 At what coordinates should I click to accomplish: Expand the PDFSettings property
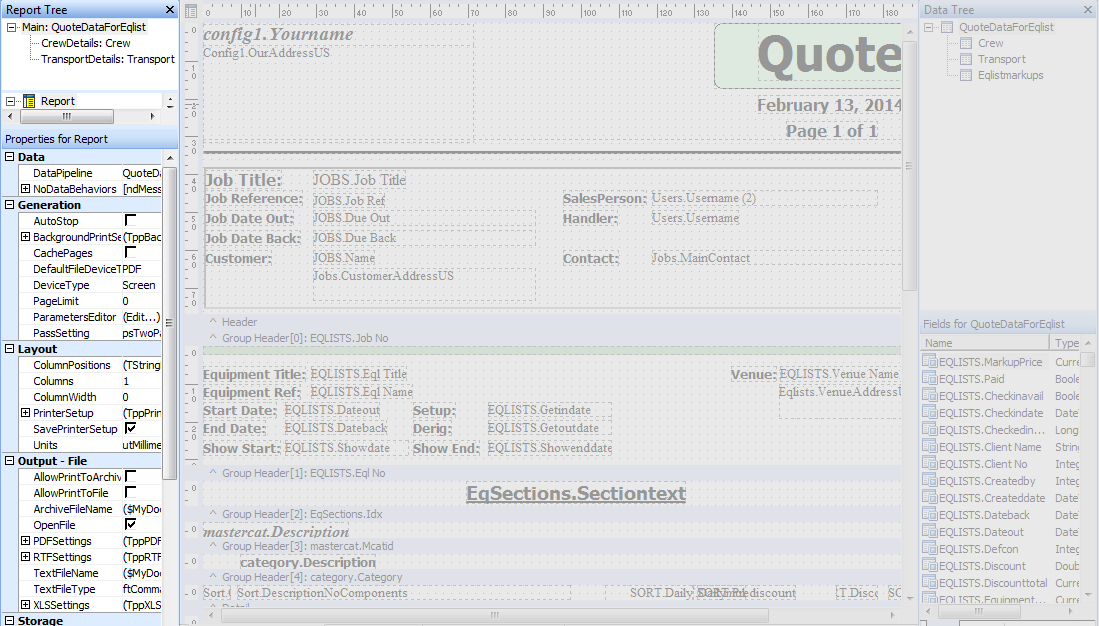tap(25, 541)
